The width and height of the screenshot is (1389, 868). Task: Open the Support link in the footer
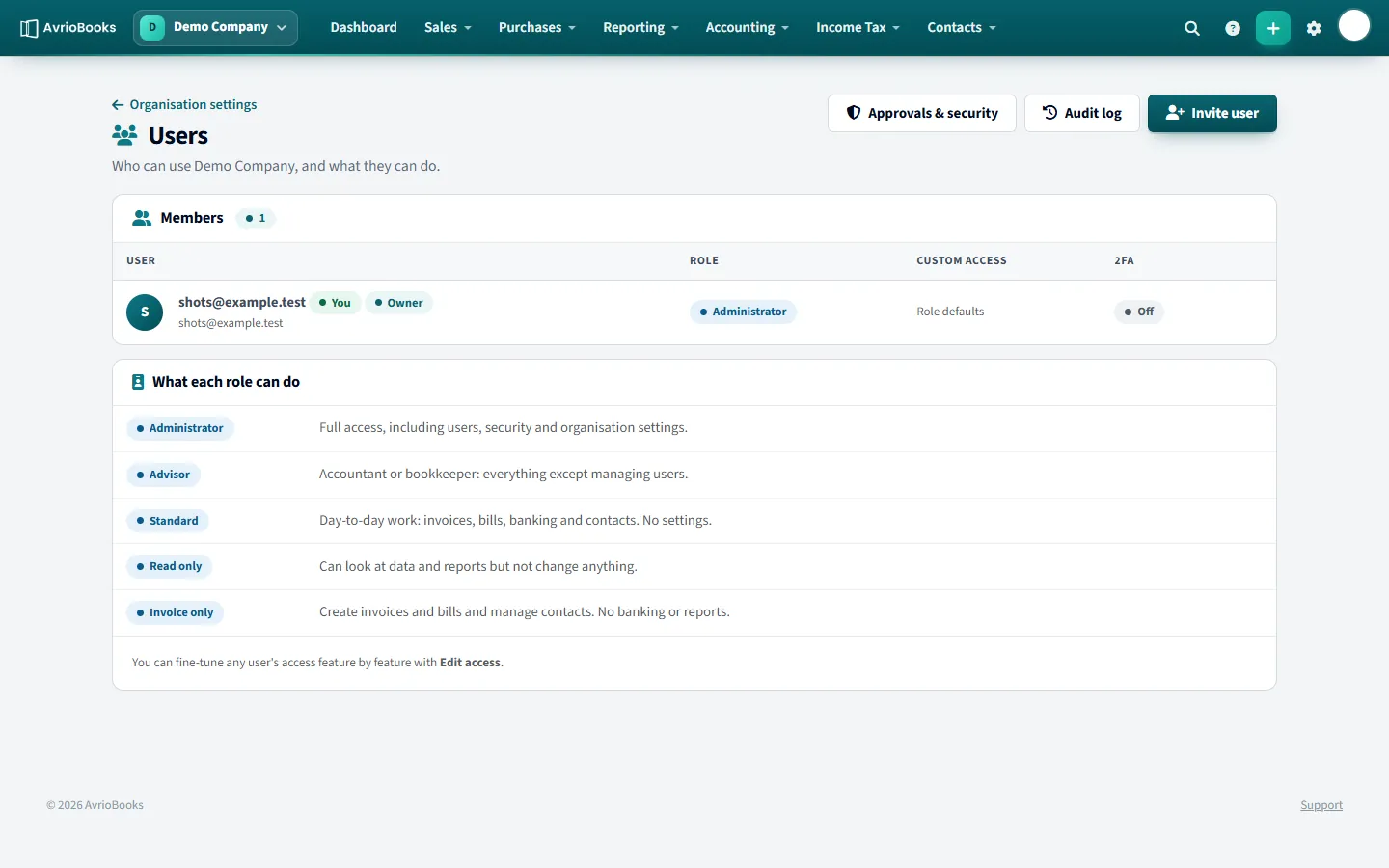point(1321,805)
